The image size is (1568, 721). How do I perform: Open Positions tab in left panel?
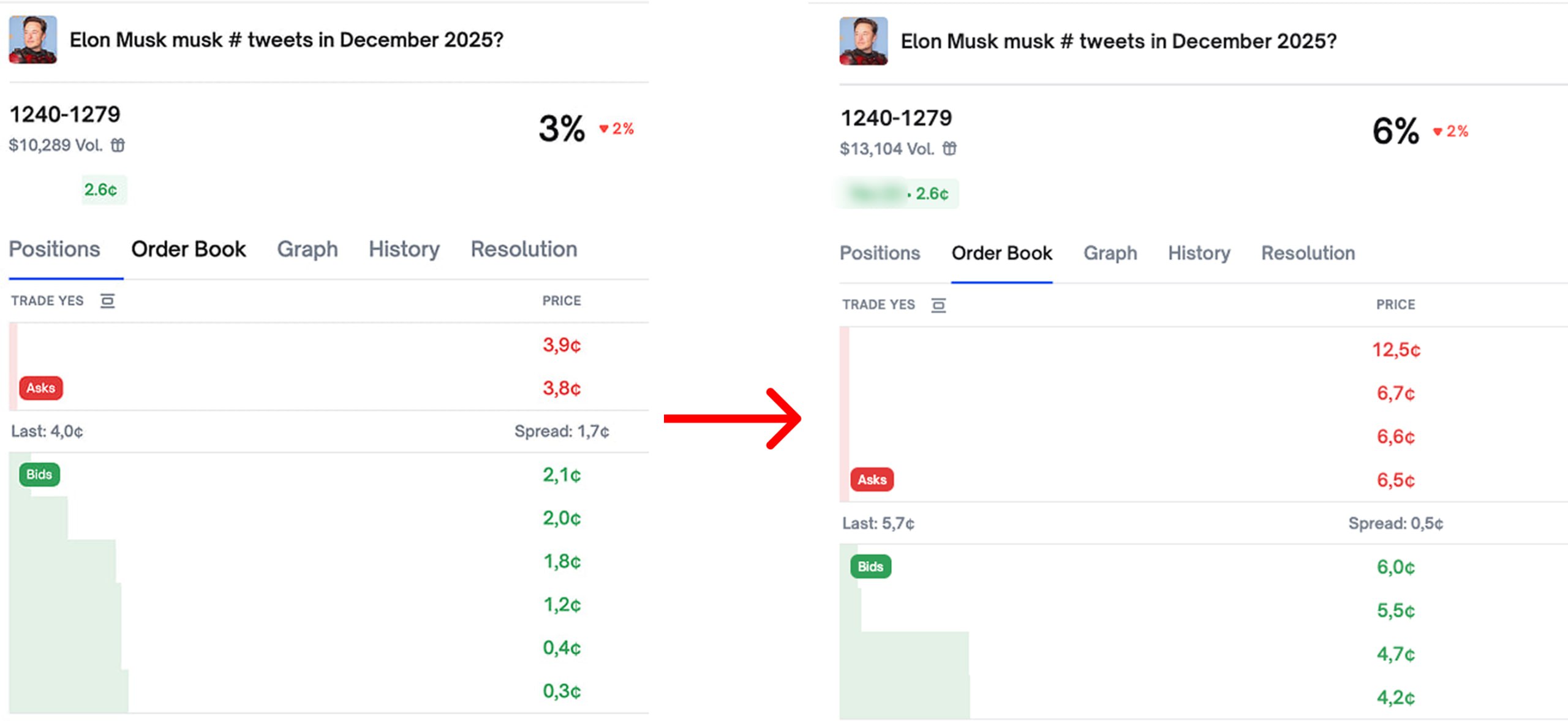[x=55, y=249]
